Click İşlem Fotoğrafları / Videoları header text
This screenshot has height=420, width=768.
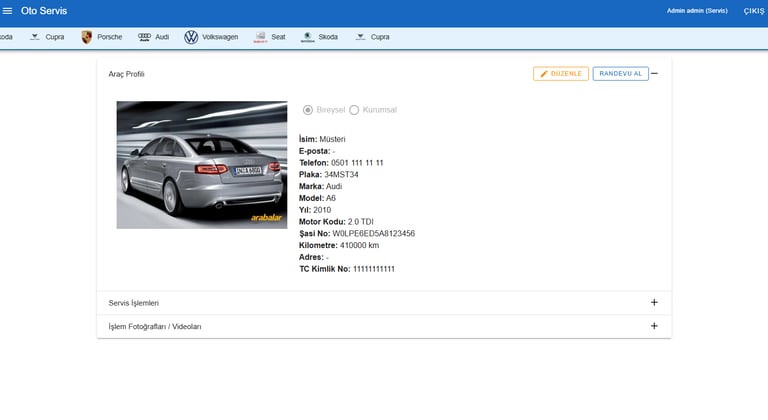(x=155, y=326)
